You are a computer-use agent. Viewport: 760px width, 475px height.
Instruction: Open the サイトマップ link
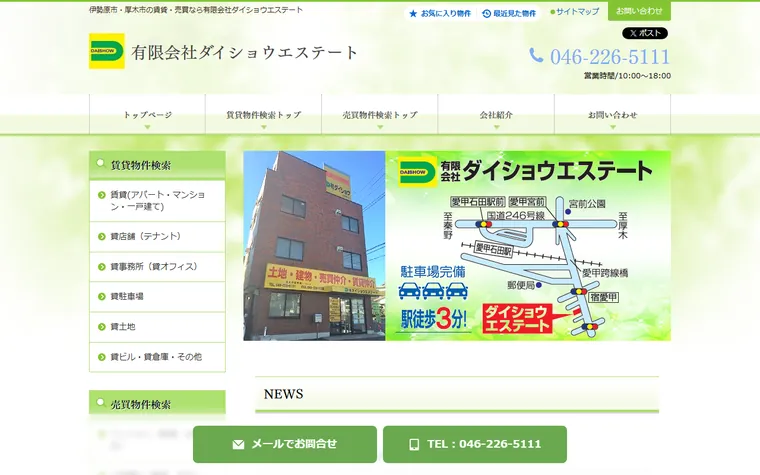(x=577, y=12)
